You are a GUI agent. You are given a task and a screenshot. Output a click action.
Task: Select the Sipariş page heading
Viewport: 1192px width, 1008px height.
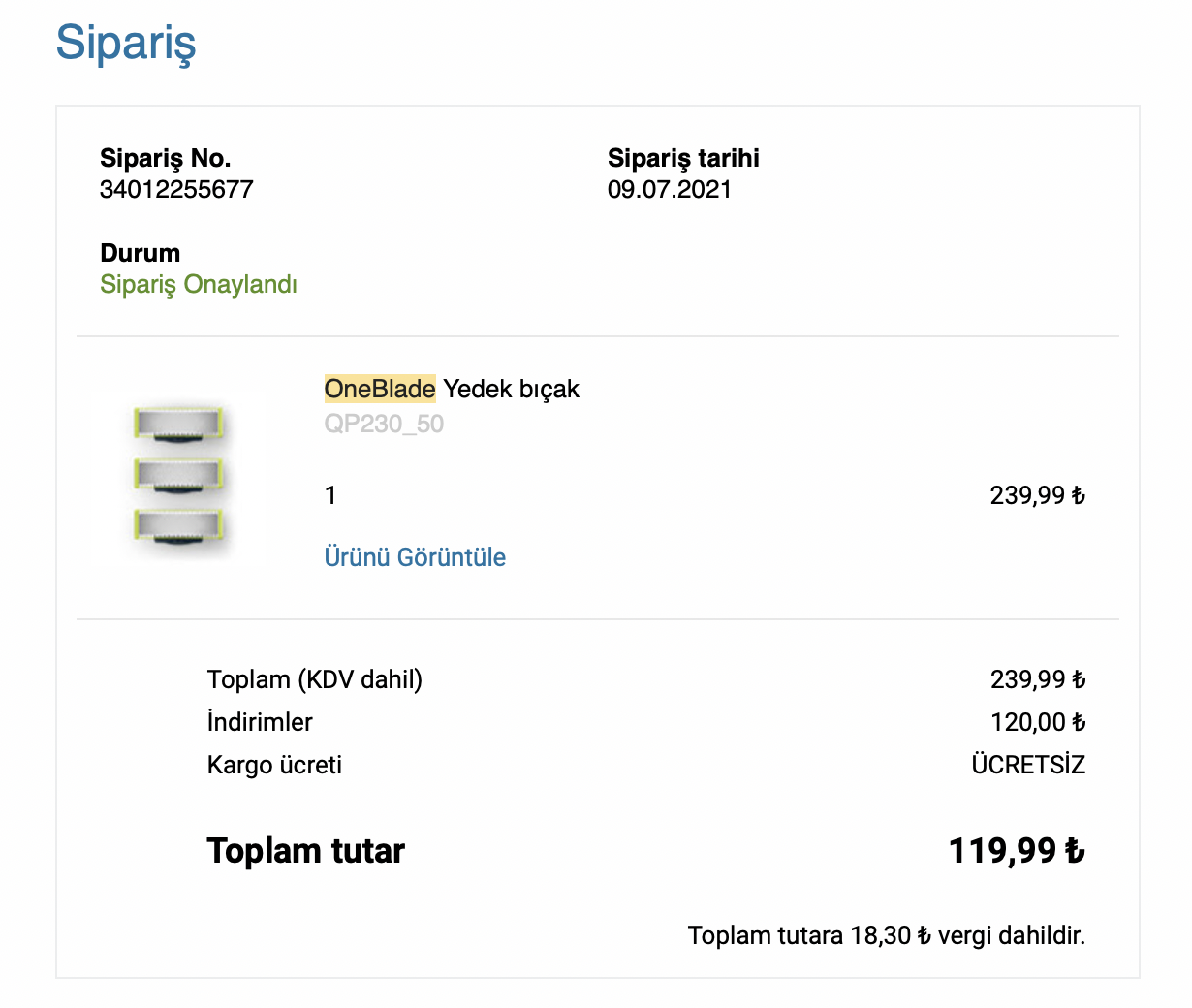tap(126, 43)
